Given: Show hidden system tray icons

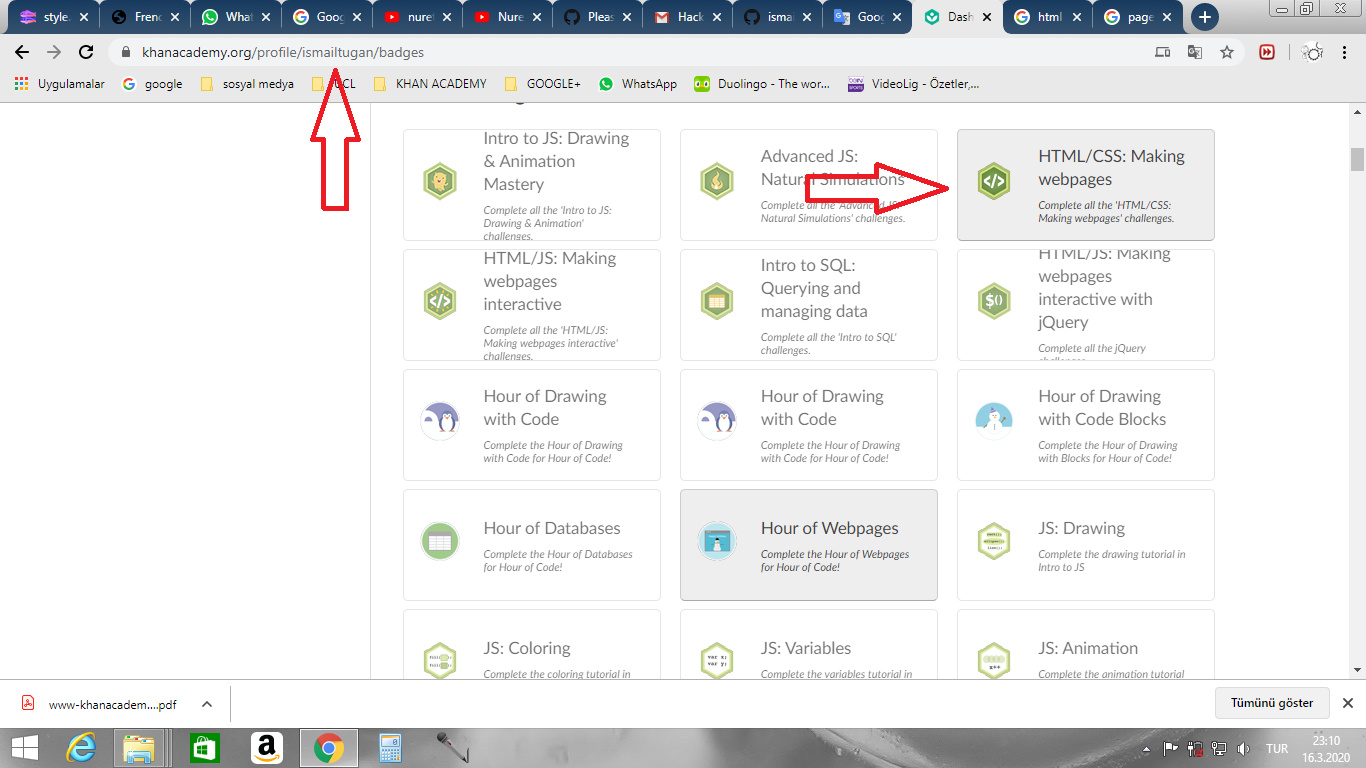Looking at the screenshot, I should coord(1145,748).
